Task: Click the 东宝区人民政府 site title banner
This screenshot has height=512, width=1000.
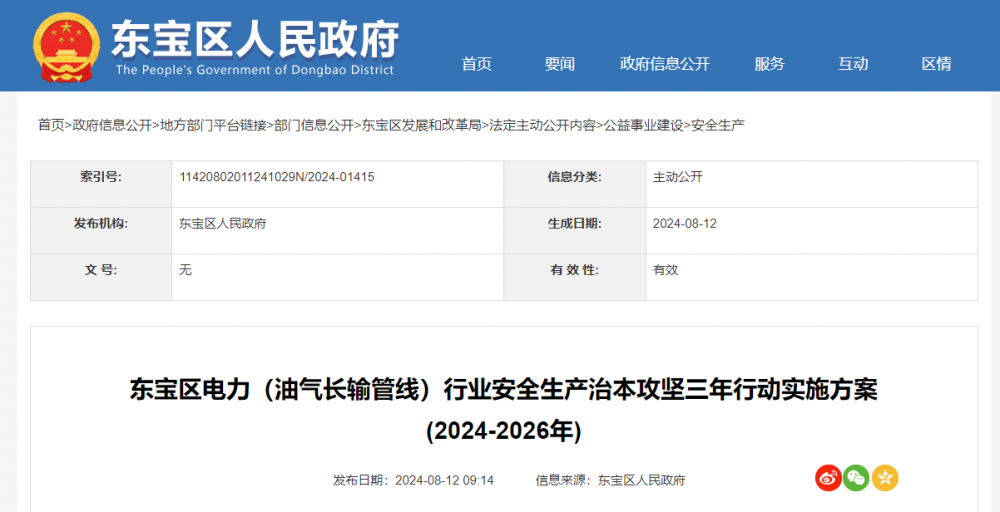Action: [x=255, y=39]
